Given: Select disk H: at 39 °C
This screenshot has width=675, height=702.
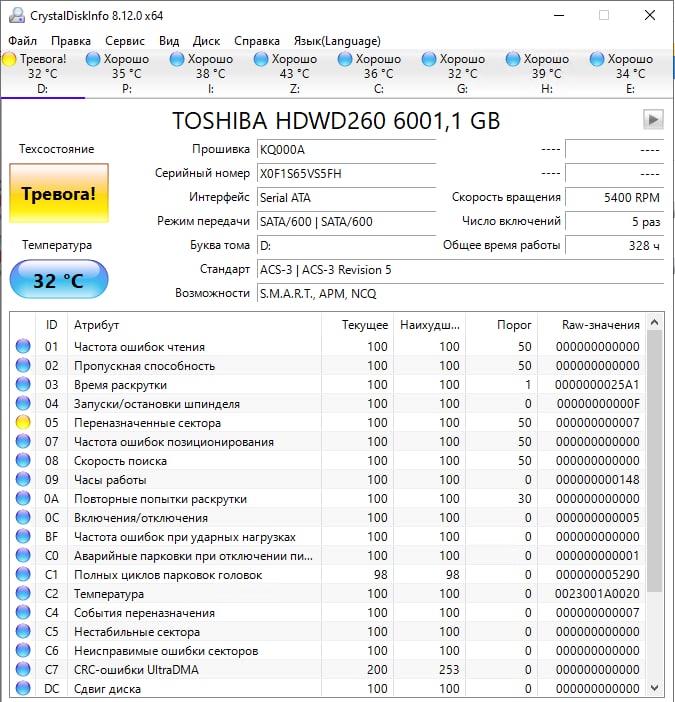Looking at the screenshot, I should click(546, 73).
